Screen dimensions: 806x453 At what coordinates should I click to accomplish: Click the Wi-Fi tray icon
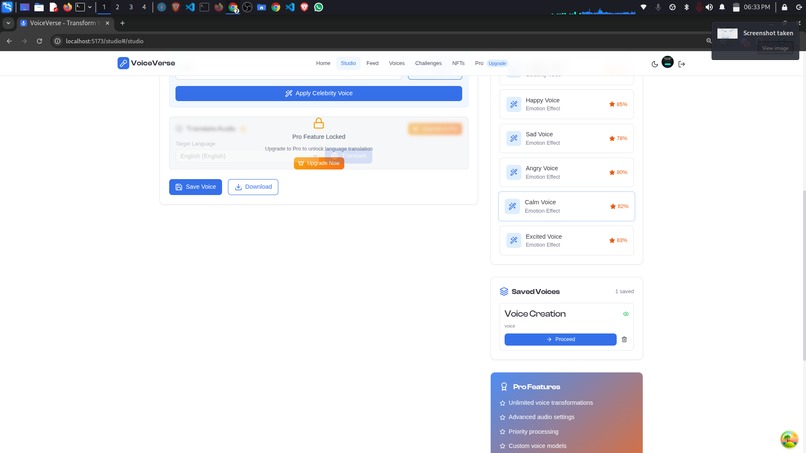click(x=644, y=7)
